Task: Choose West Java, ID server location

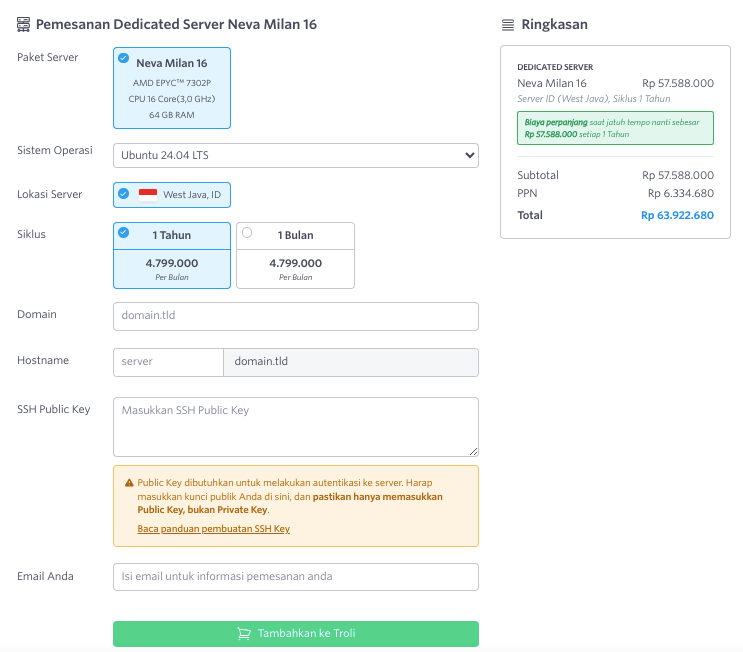Action: pos(178,195)
